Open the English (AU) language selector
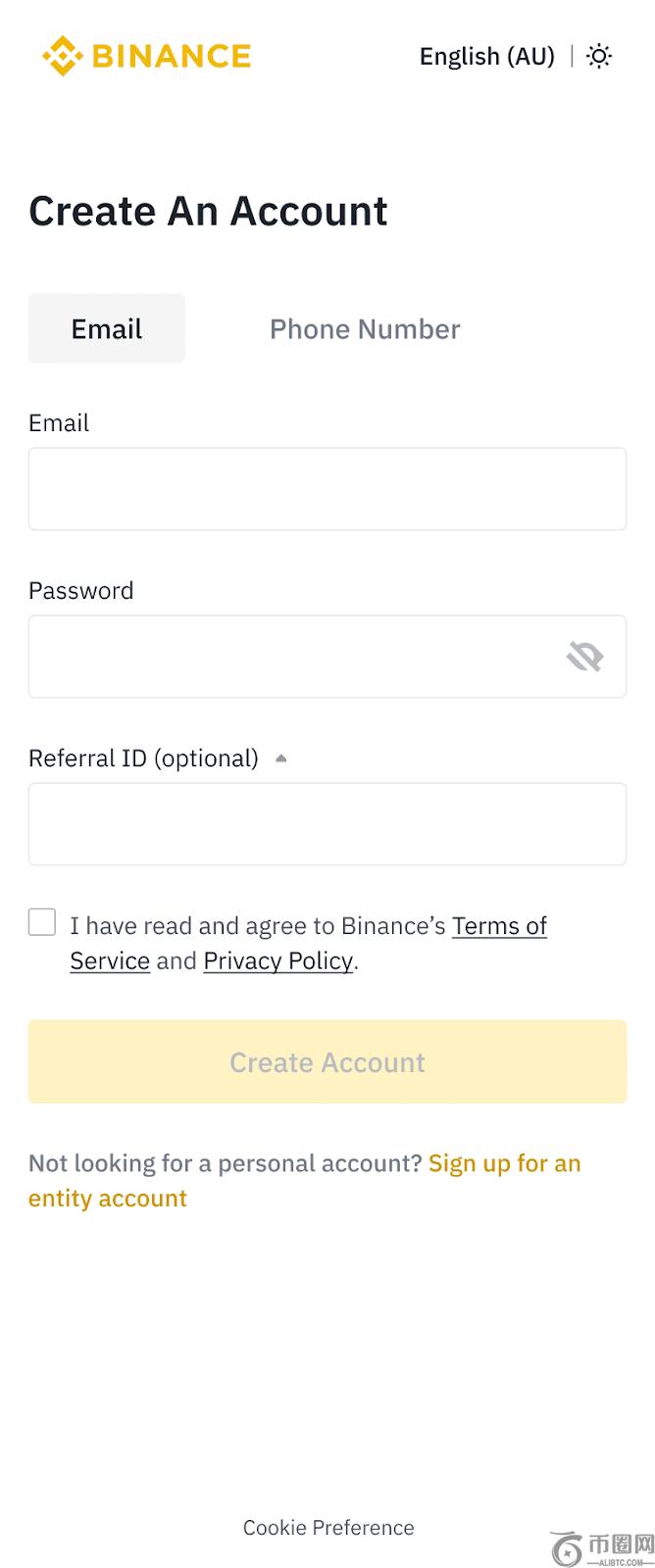The image size is (655, 1568). (x=486, y=57)
